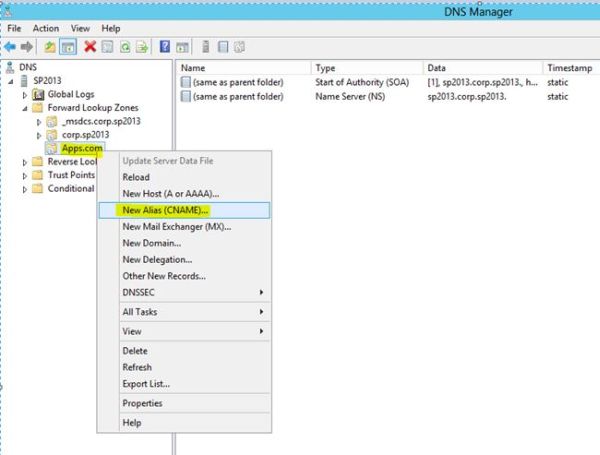Choose New Host (A or AAAA)...
This screenshot has width=600, height=455.
coord(184,194)
